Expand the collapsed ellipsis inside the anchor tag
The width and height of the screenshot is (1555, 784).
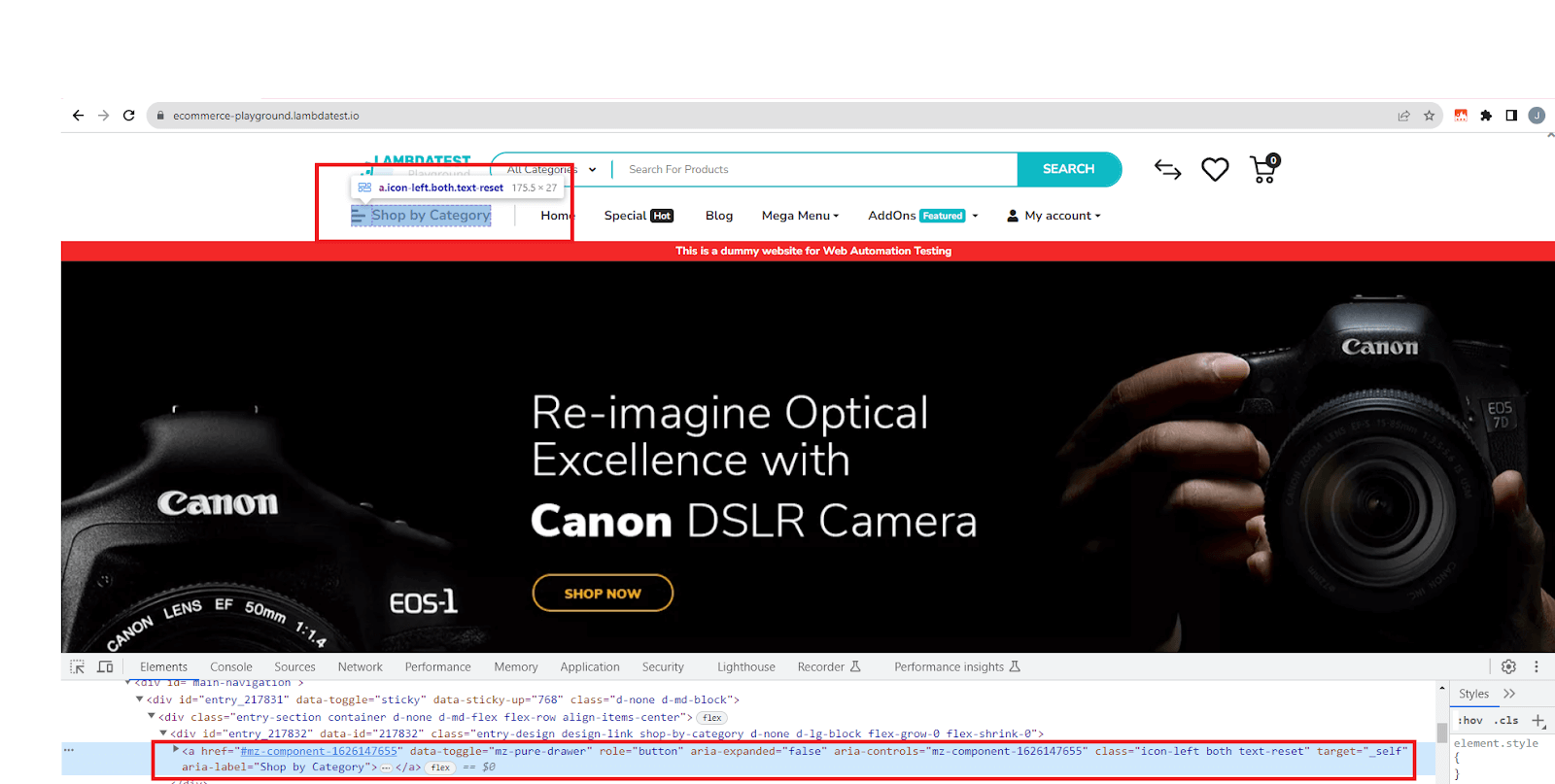click(386, 767)
